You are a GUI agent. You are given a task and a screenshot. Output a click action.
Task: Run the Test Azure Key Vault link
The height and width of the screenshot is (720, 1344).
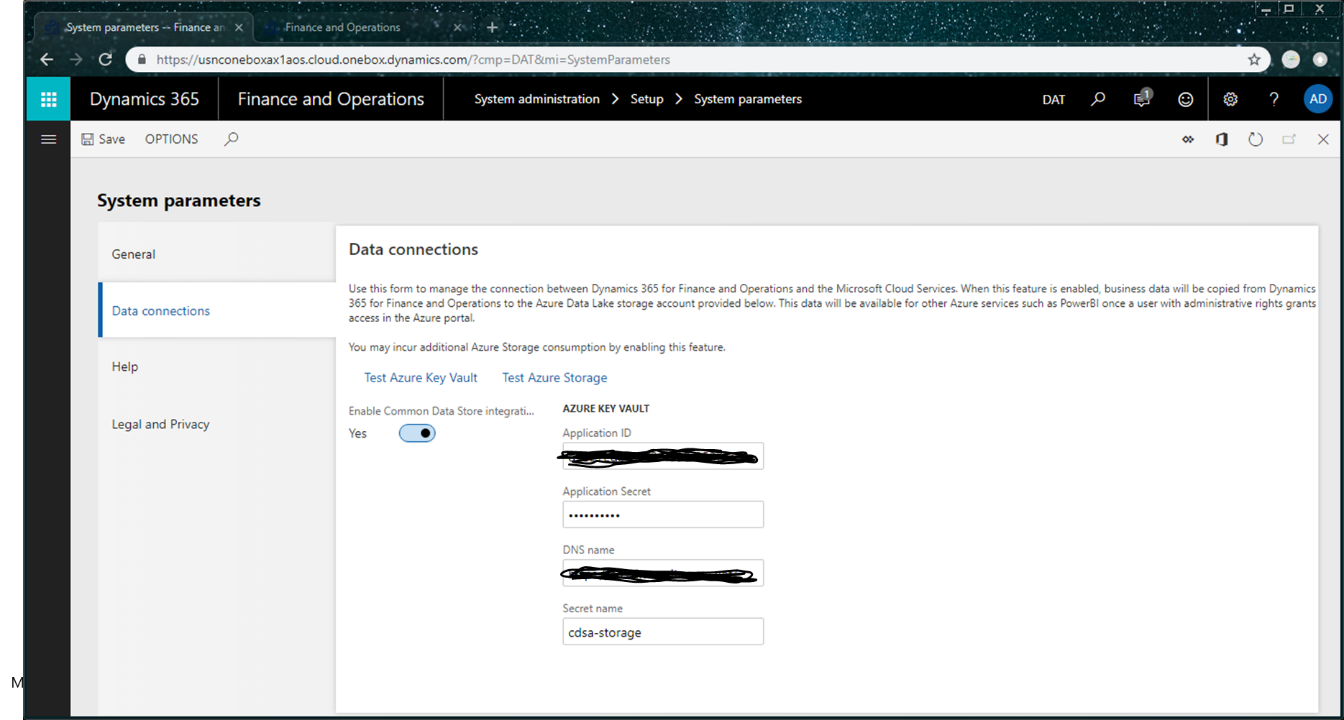point(420,377)
